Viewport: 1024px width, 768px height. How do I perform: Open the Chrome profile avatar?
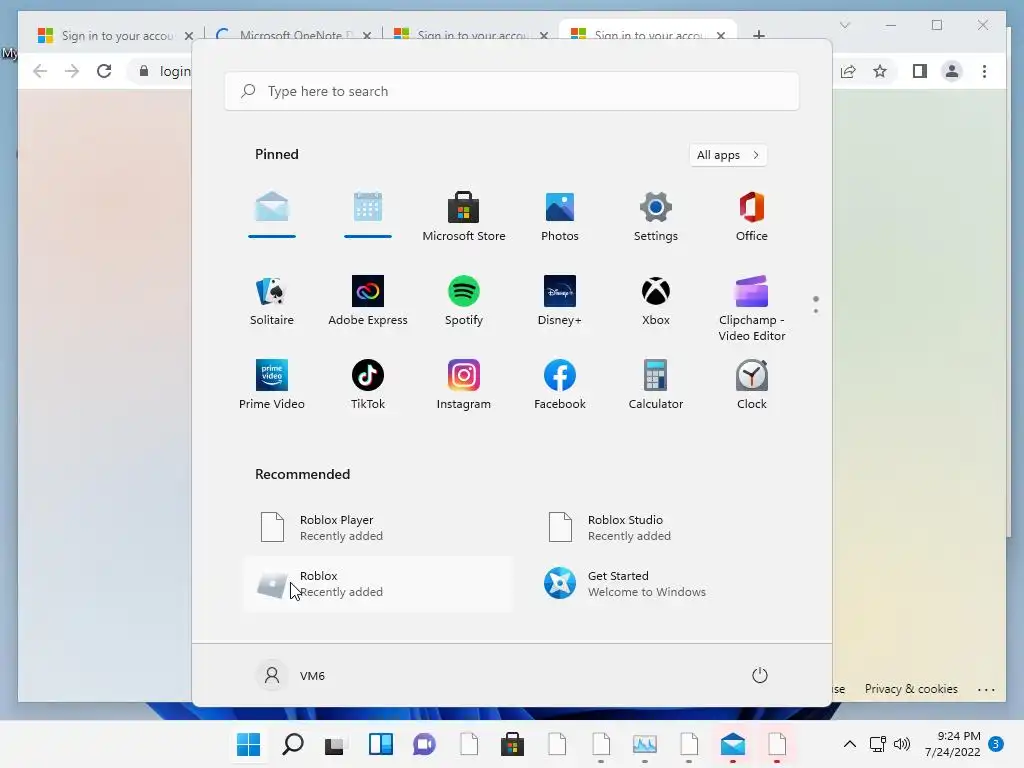(x=952, y=71)
